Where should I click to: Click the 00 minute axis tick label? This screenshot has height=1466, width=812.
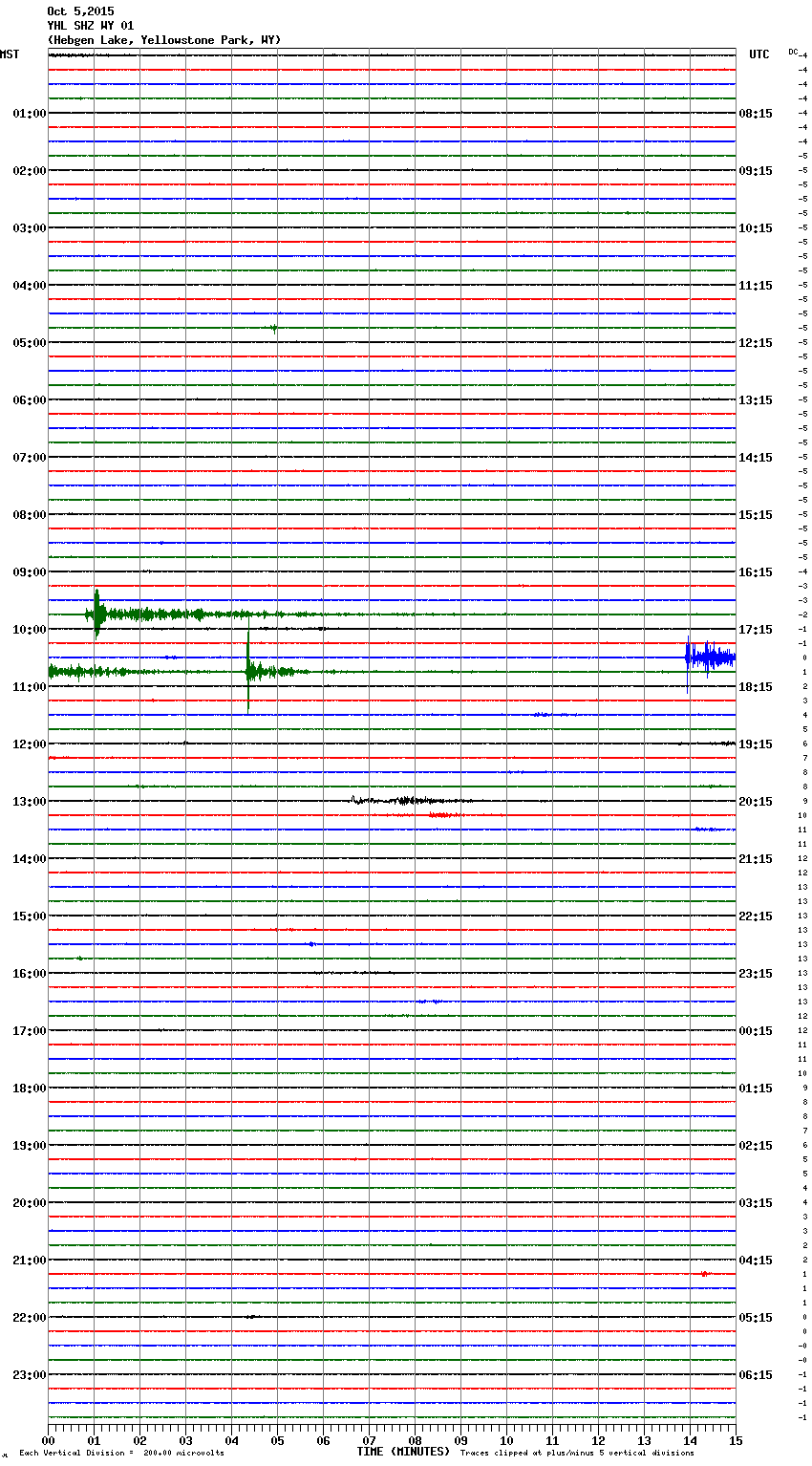48,1440
